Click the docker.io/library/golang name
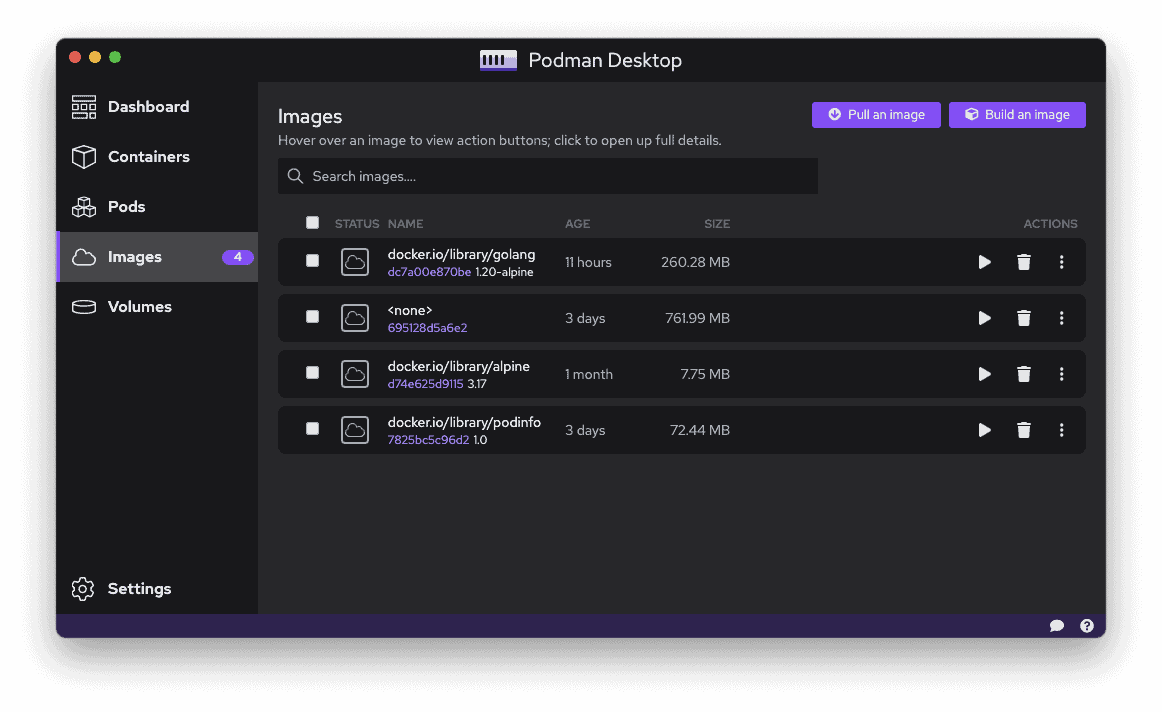The width and height of the screenshot is (1162, 712). (x=461, y=254)
